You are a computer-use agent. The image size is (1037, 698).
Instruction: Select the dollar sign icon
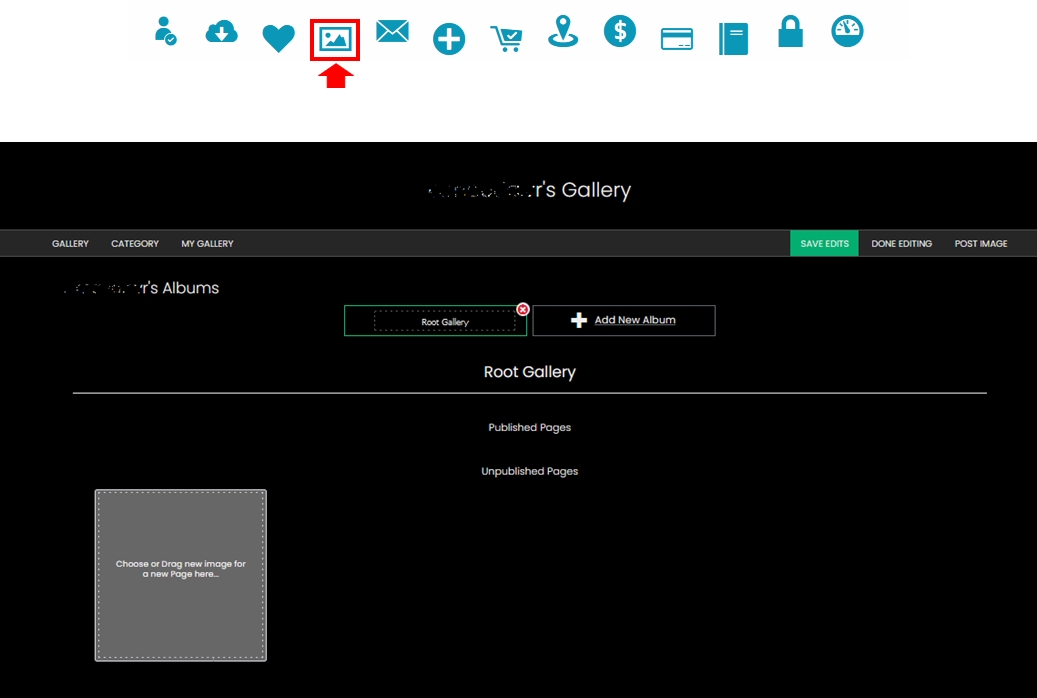coord(620,31)
